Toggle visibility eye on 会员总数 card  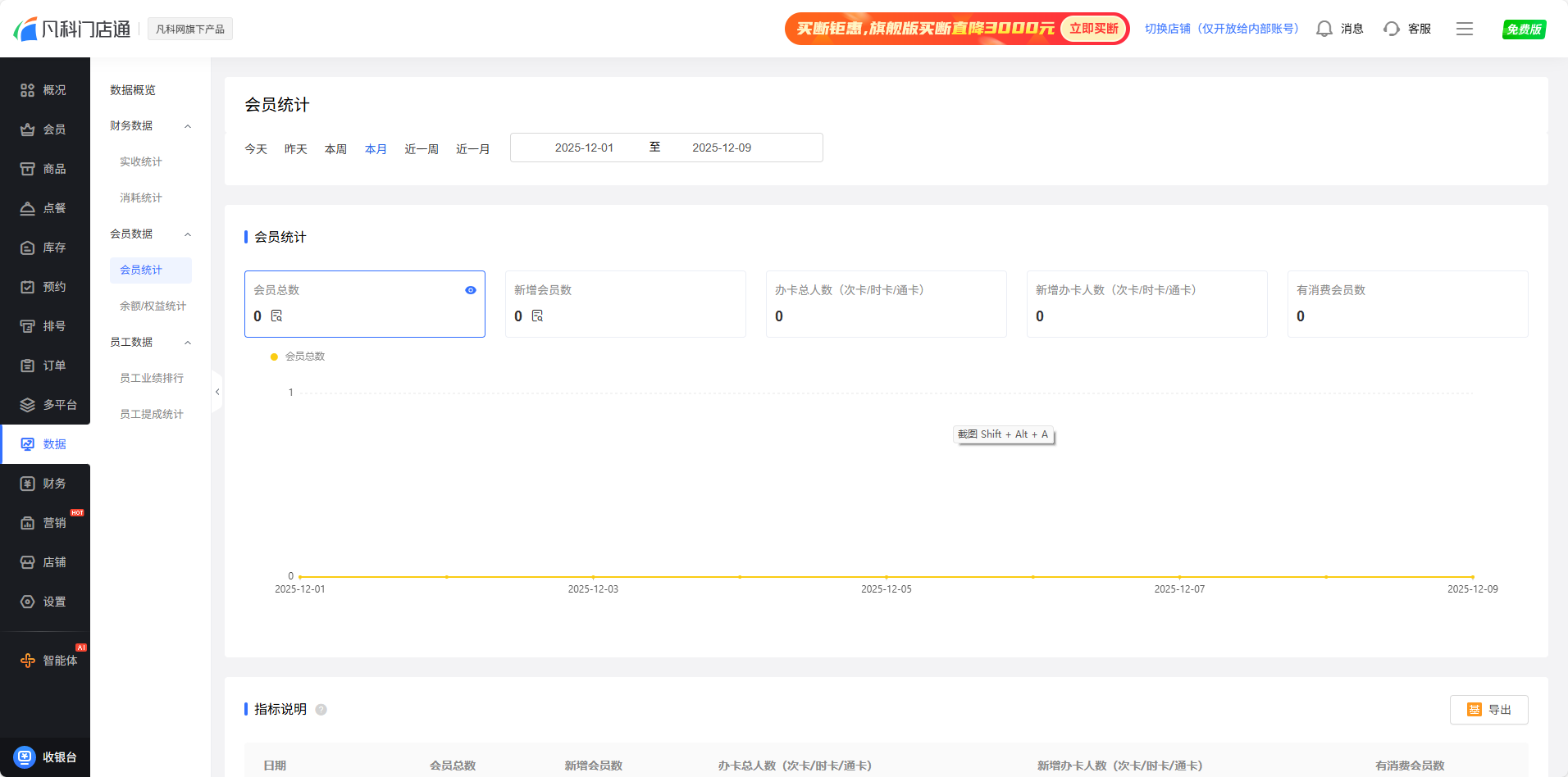(470, 289)
